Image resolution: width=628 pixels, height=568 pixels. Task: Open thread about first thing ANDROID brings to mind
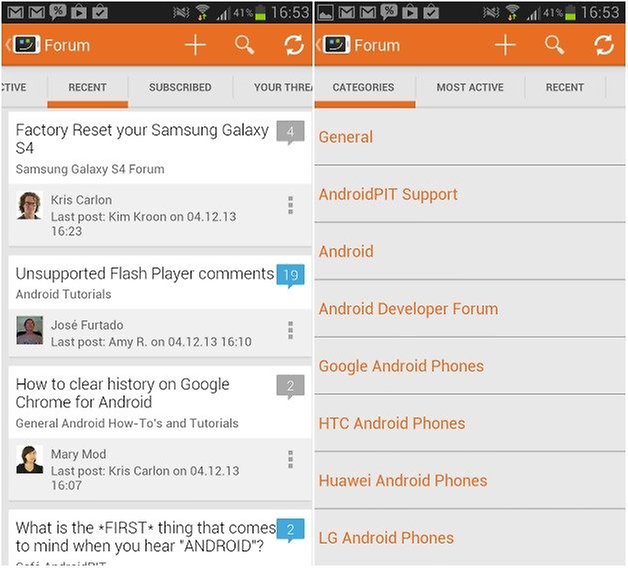coord(146,537)
